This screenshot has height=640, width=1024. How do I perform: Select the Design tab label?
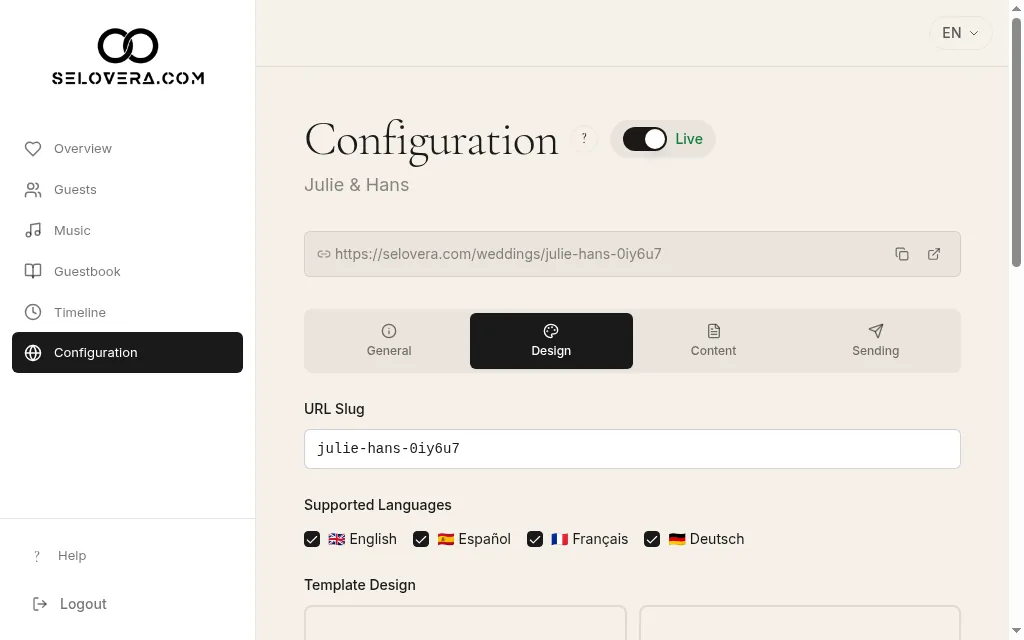tap(551, 351)
